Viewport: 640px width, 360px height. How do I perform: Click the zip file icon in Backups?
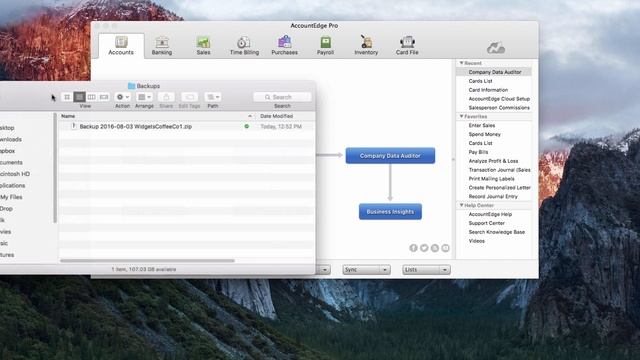73,127
